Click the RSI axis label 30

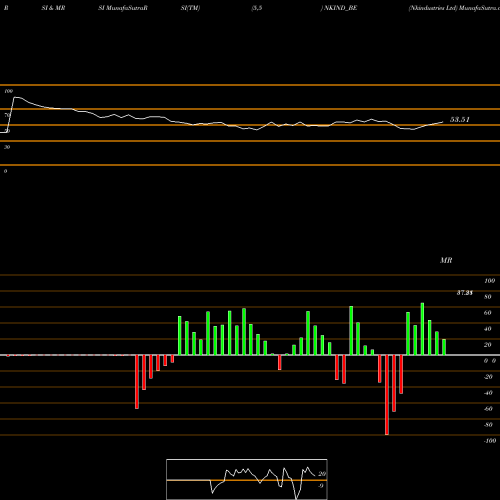pyautogui.click(x=7, y=147)
